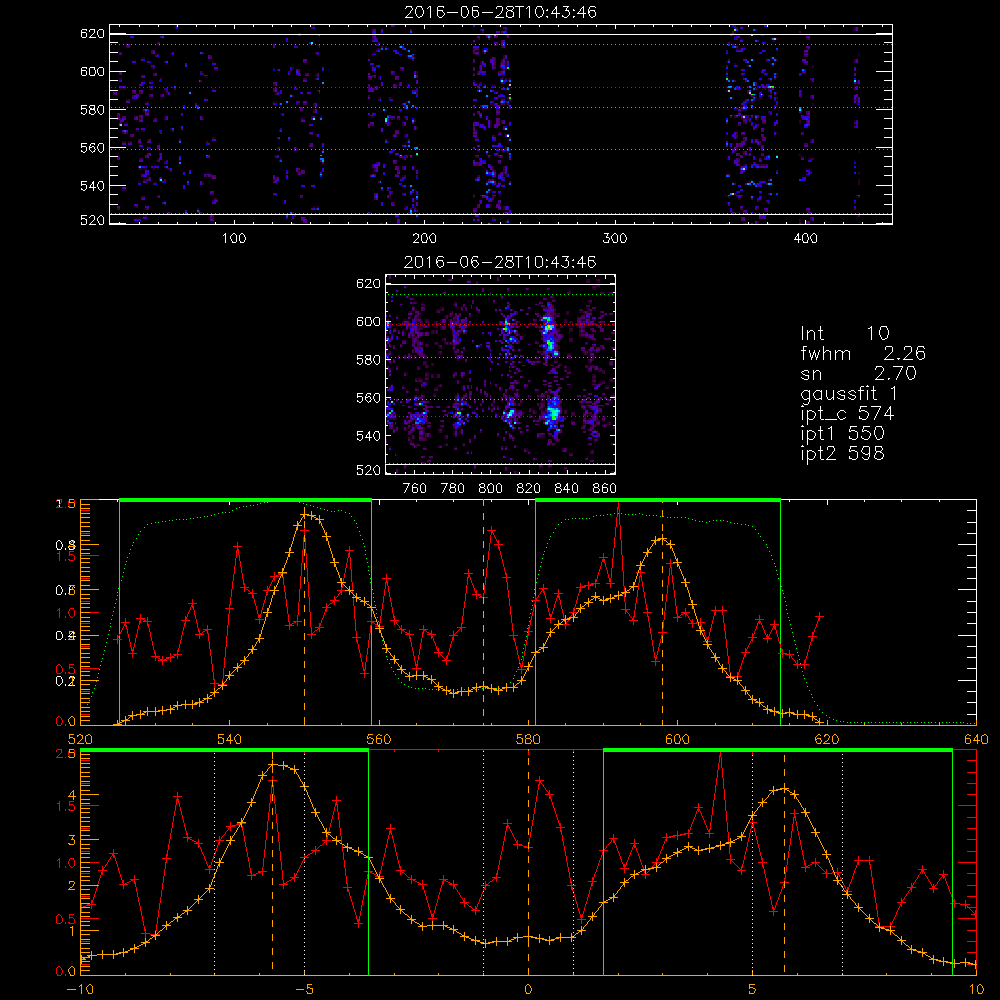Click y-axis label 540 of the middle image
Screen dimensions: 1000x1000
coord(369,436)
